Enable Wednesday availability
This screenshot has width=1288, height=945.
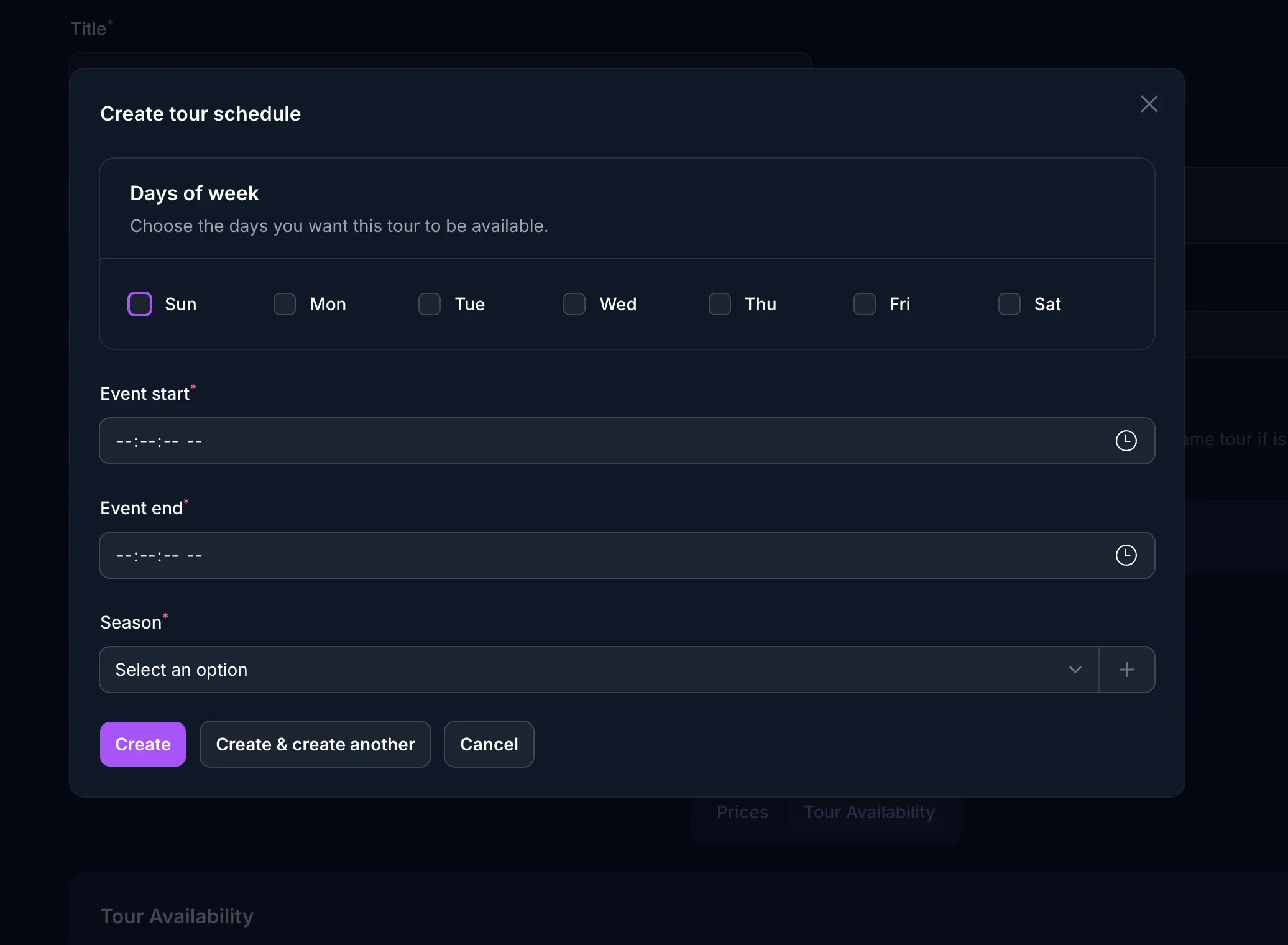tap(574, 303)
